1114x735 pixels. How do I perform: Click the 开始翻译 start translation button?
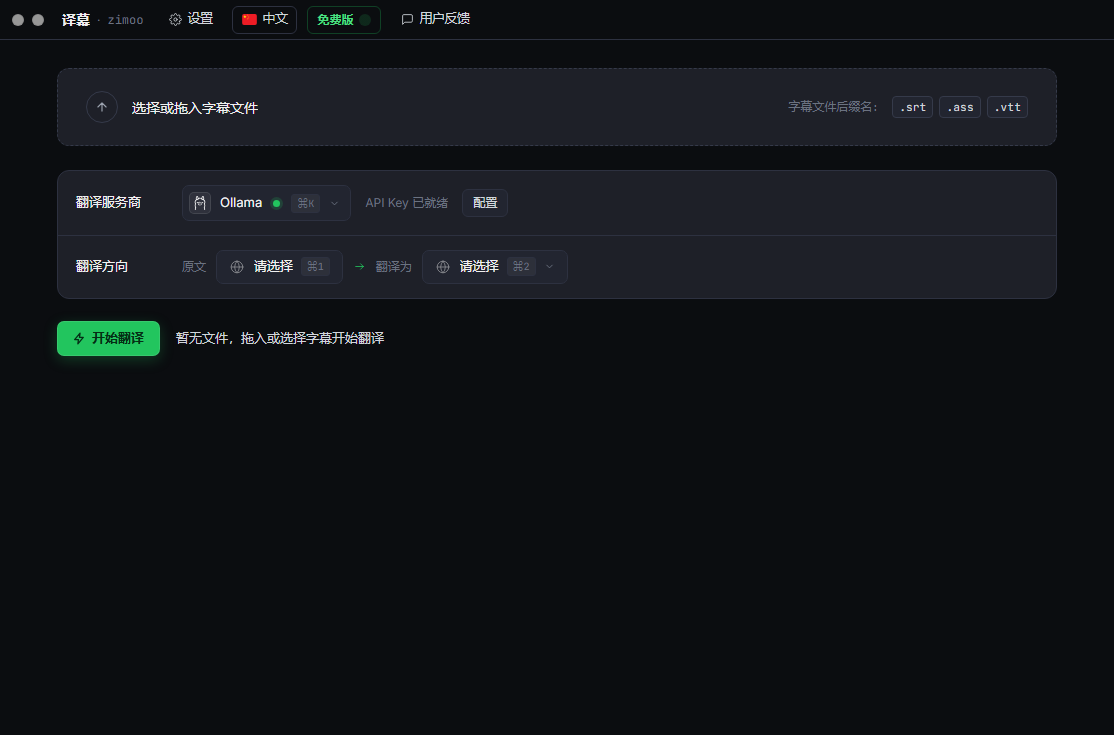108,339
